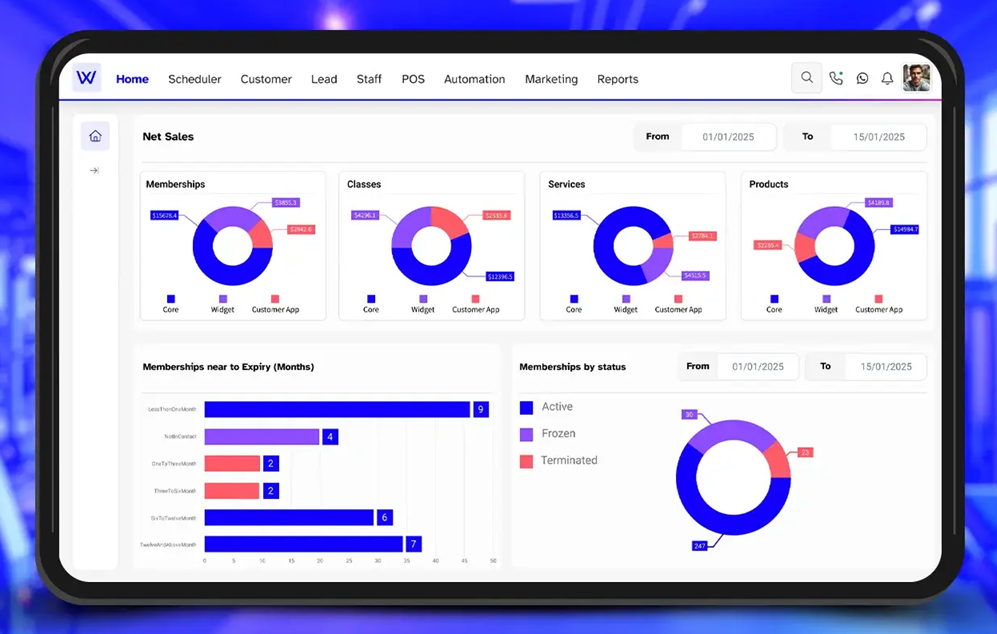Open the search icon in the top bar
This screenshot has height=634, width=997.
(807, 77)
